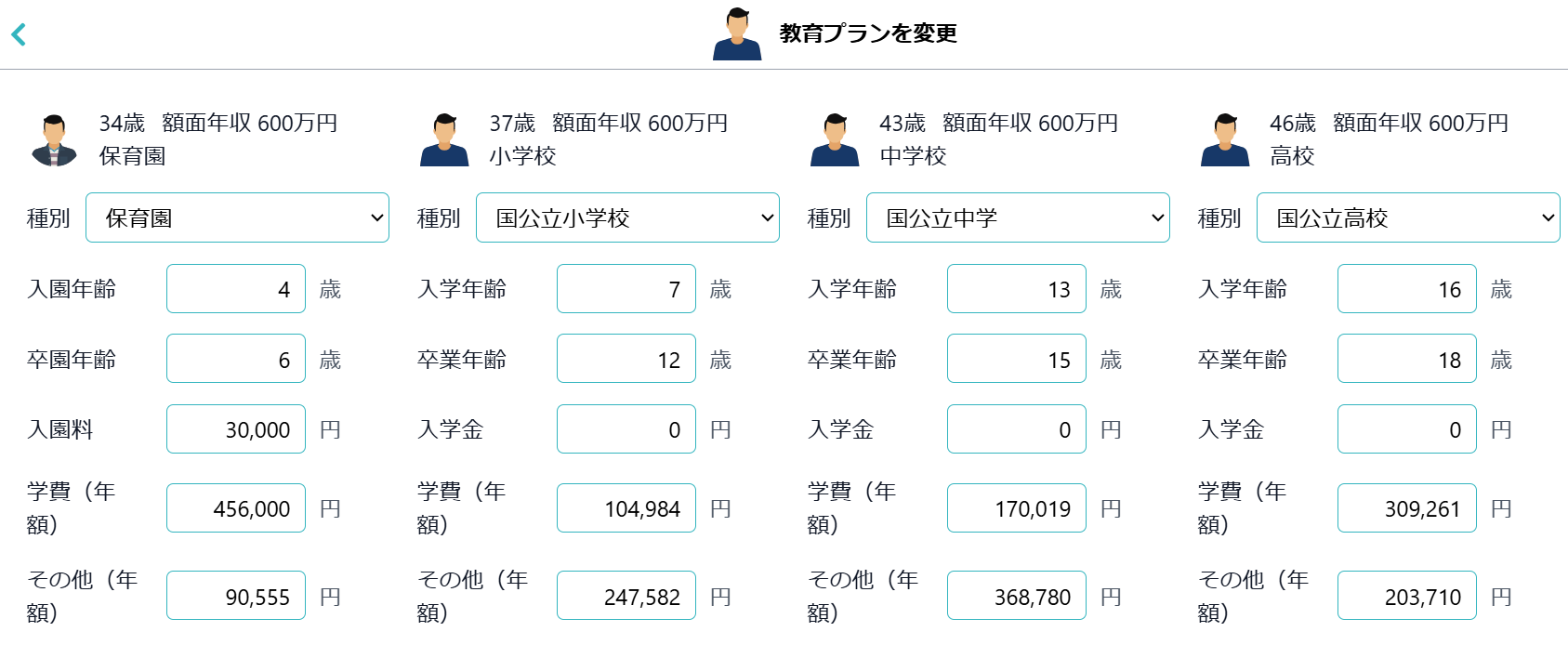Click the 43歳 中学校 person avatar icon
1568x658 pixels.
[835, 141]
